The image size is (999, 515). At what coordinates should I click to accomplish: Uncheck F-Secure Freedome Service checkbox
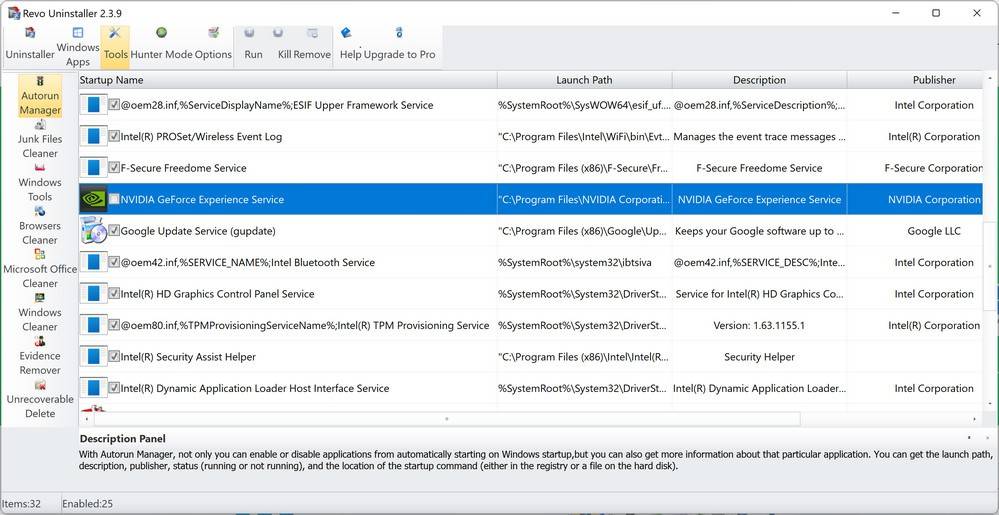point(114,168)
